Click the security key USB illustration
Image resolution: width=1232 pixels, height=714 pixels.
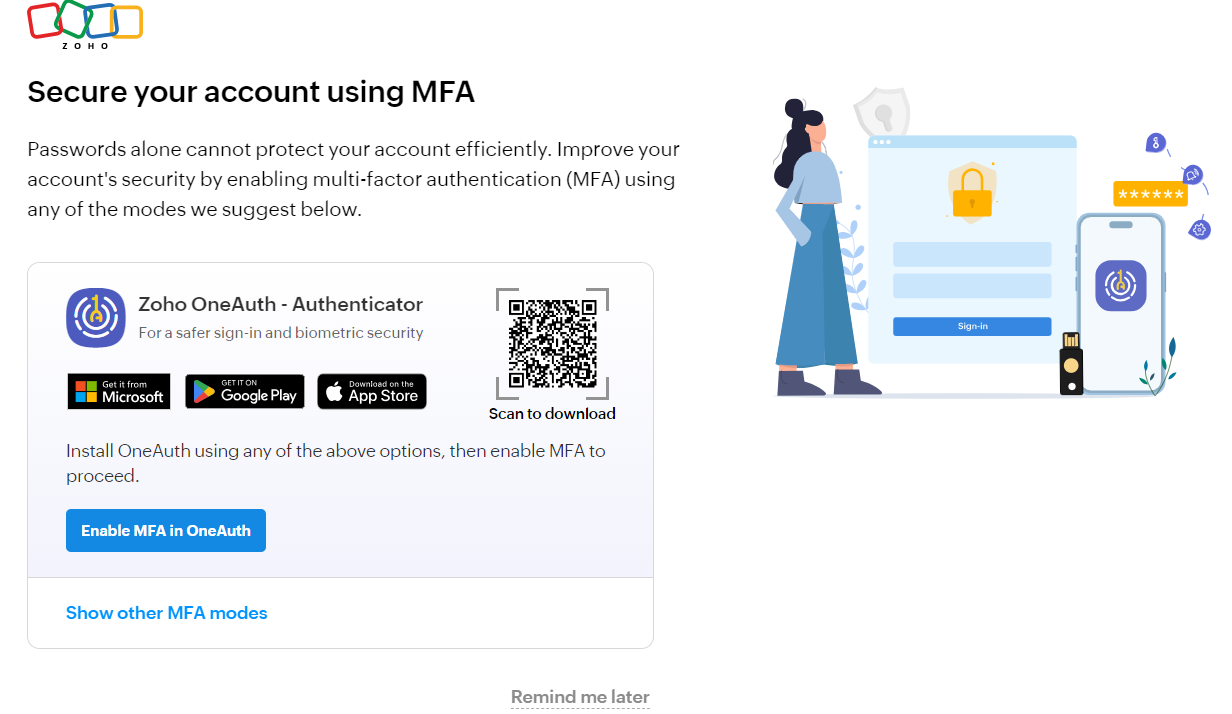[x=1071, y=364]
